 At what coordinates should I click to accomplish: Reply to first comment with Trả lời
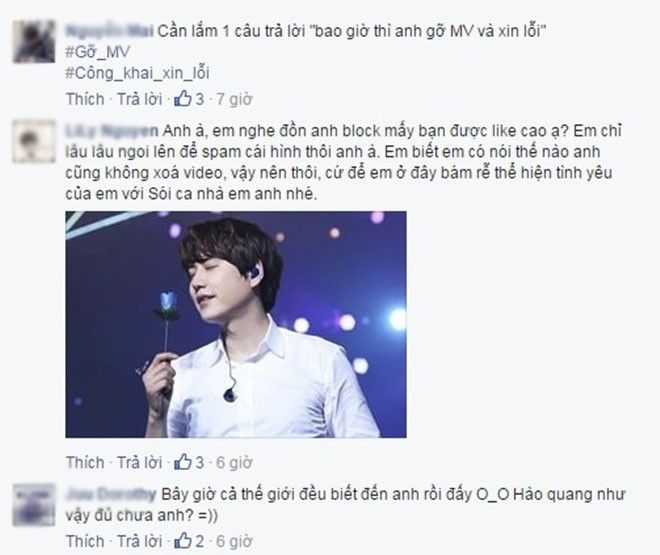coord(139,99)
